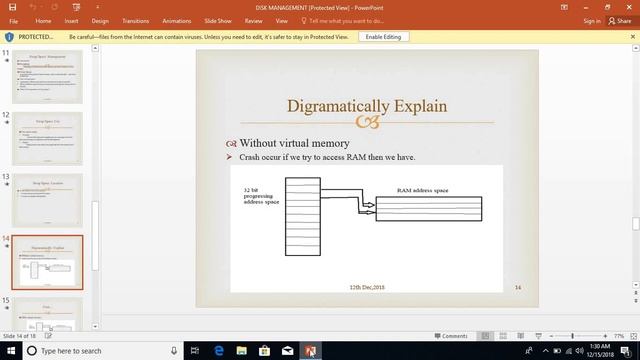Click the thumbnail pane scroll up arrow
This screenshot has width=640, height=360.
coord(95,48)
